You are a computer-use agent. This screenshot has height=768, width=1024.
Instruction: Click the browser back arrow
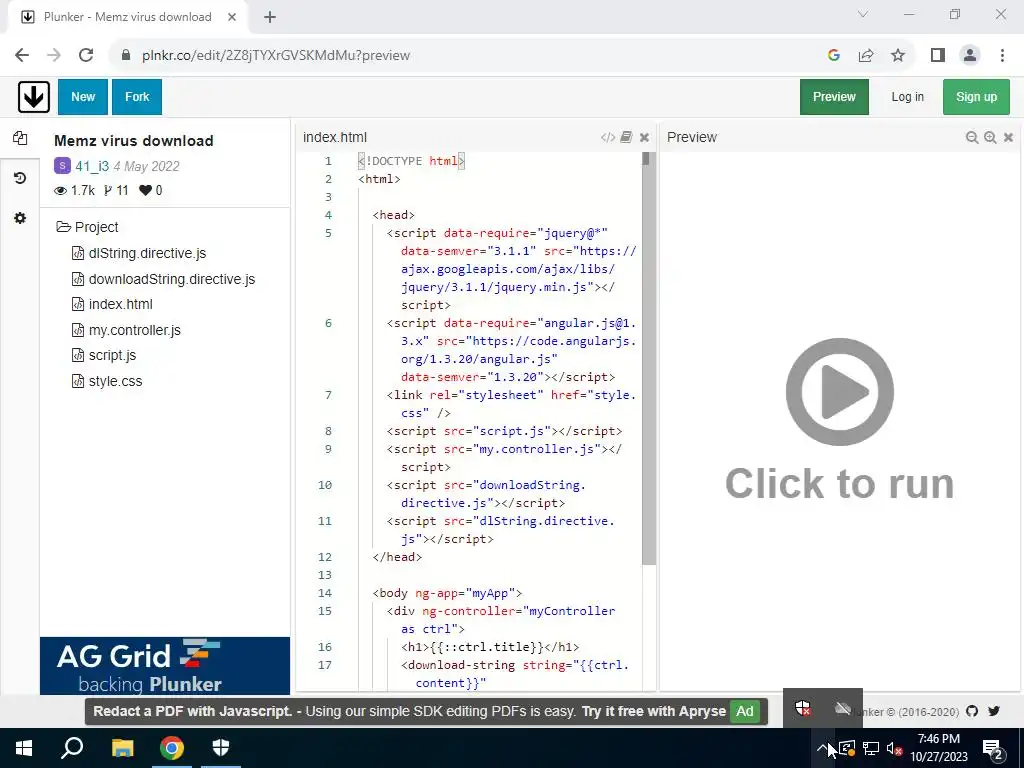click(22, 56)
